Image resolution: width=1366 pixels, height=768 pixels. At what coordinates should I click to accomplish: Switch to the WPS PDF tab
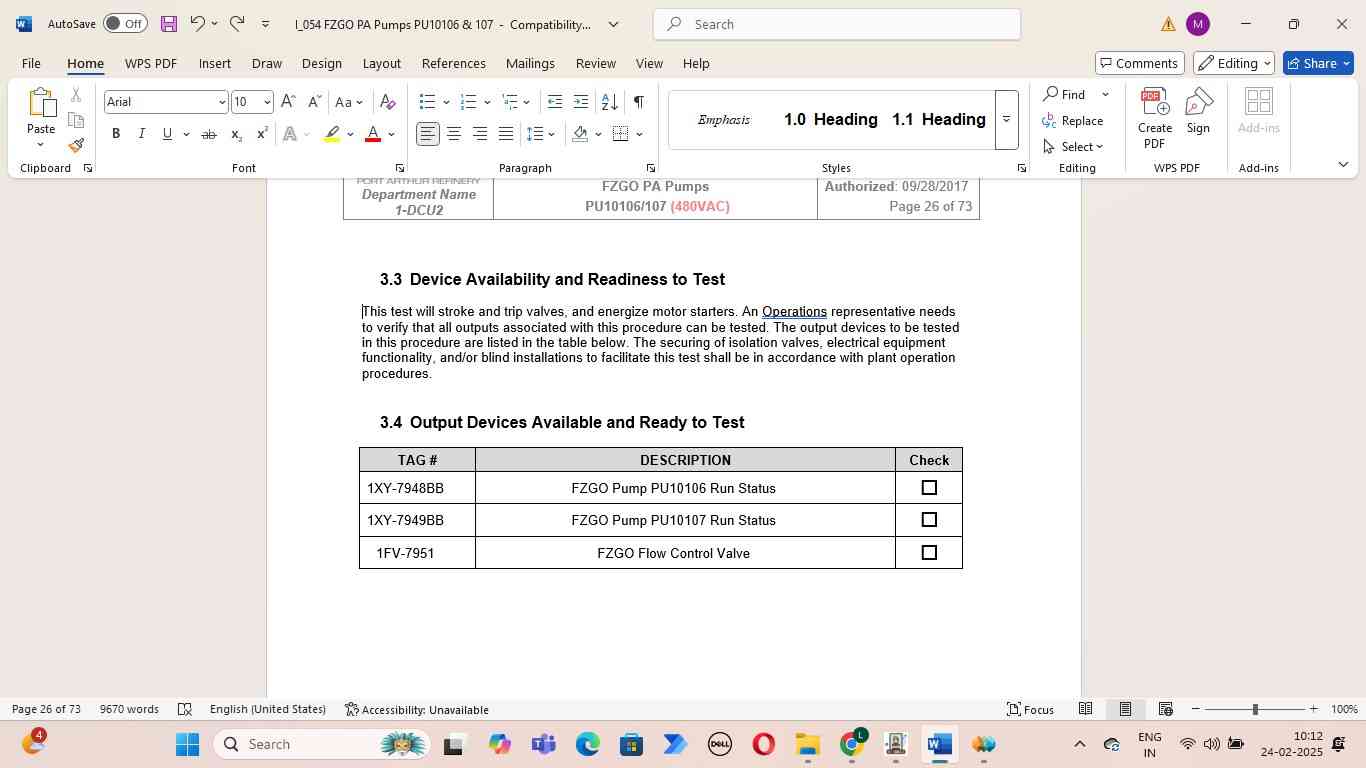click(x=151, y=63)
